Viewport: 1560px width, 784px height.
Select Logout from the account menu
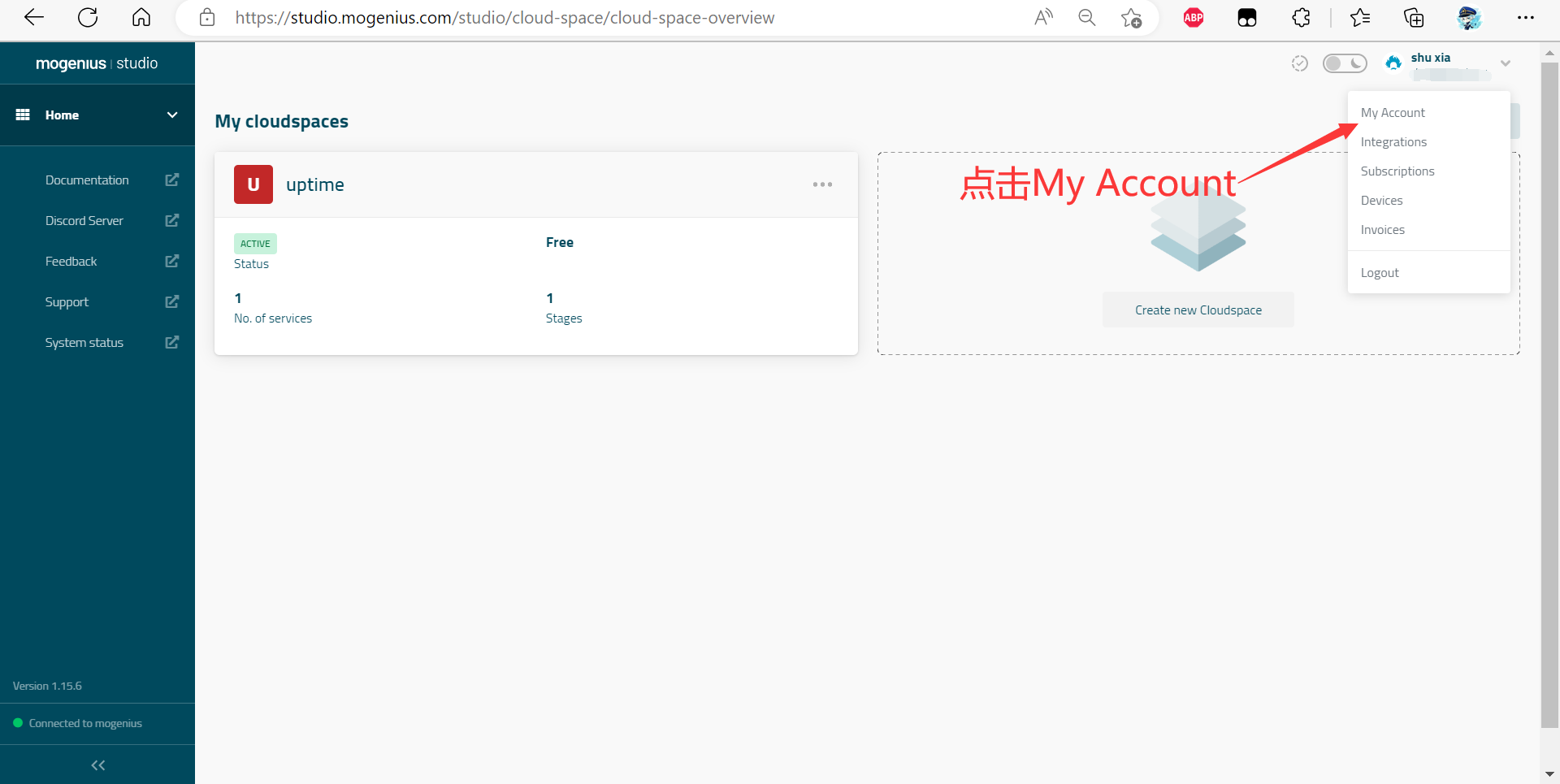click(x=1380, y=273)
